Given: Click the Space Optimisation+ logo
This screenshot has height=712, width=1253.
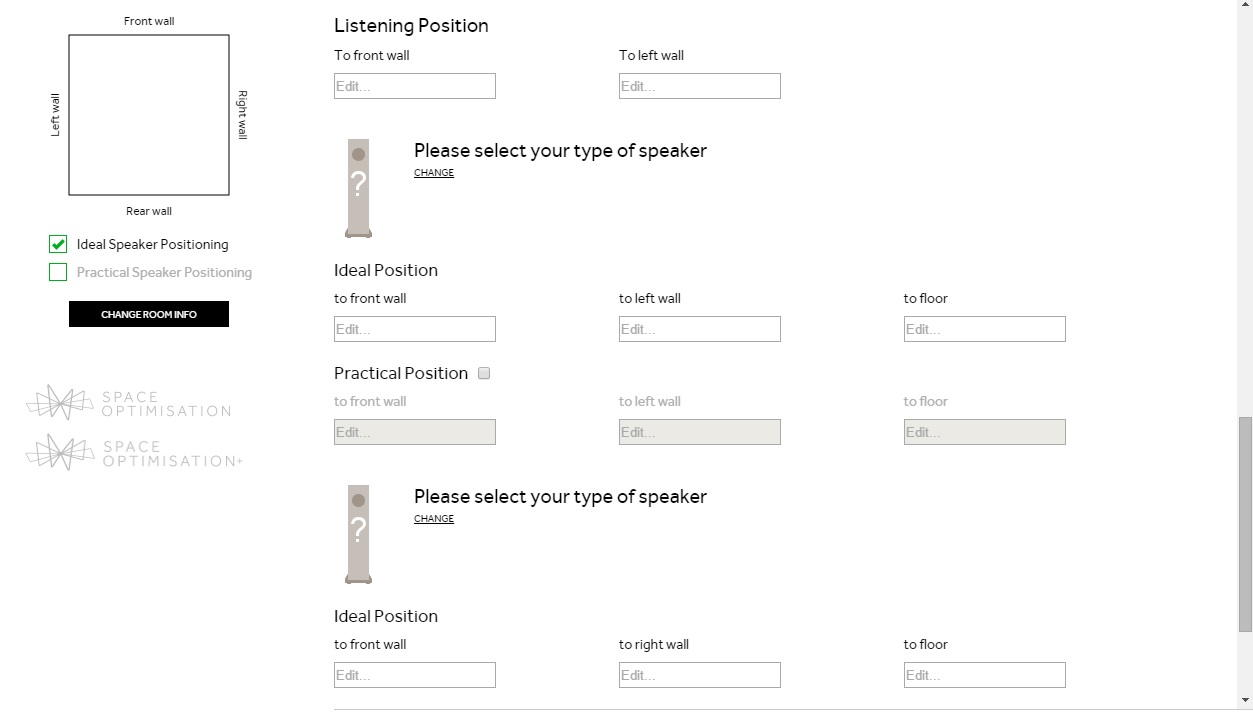Looking at the screenshot, I should click(x=134, y=452).
